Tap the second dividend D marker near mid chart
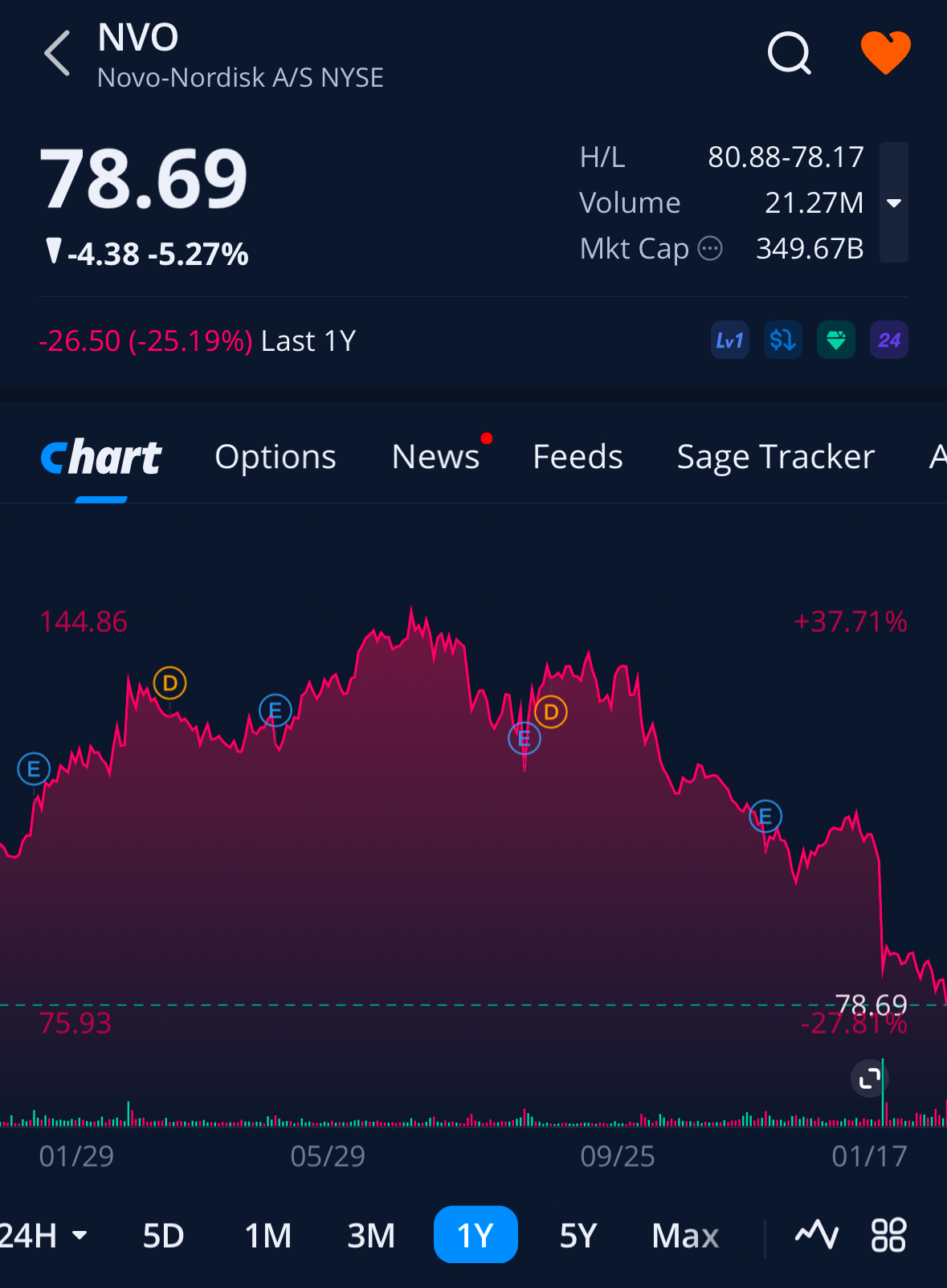This screenshot has width=947, height=1288. coord(551,711)
